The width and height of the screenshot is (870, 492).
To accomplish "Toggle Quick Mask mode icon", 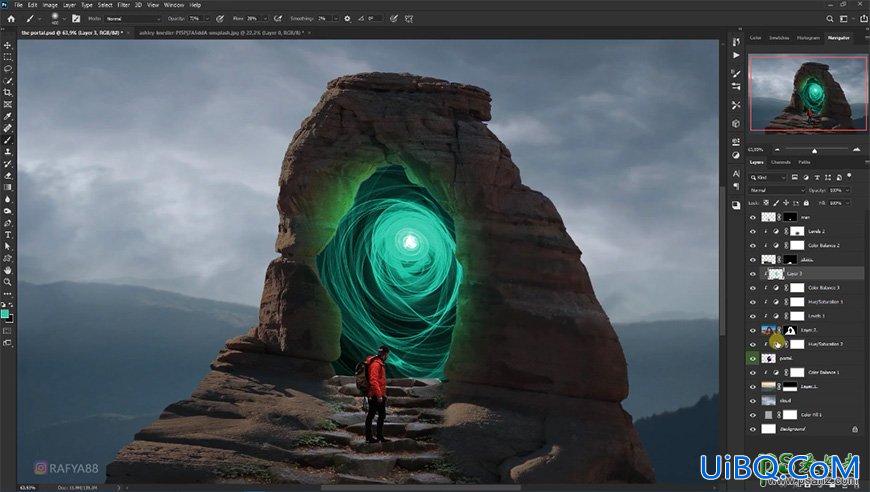I will pyautogui.click(x=8, y=331).
